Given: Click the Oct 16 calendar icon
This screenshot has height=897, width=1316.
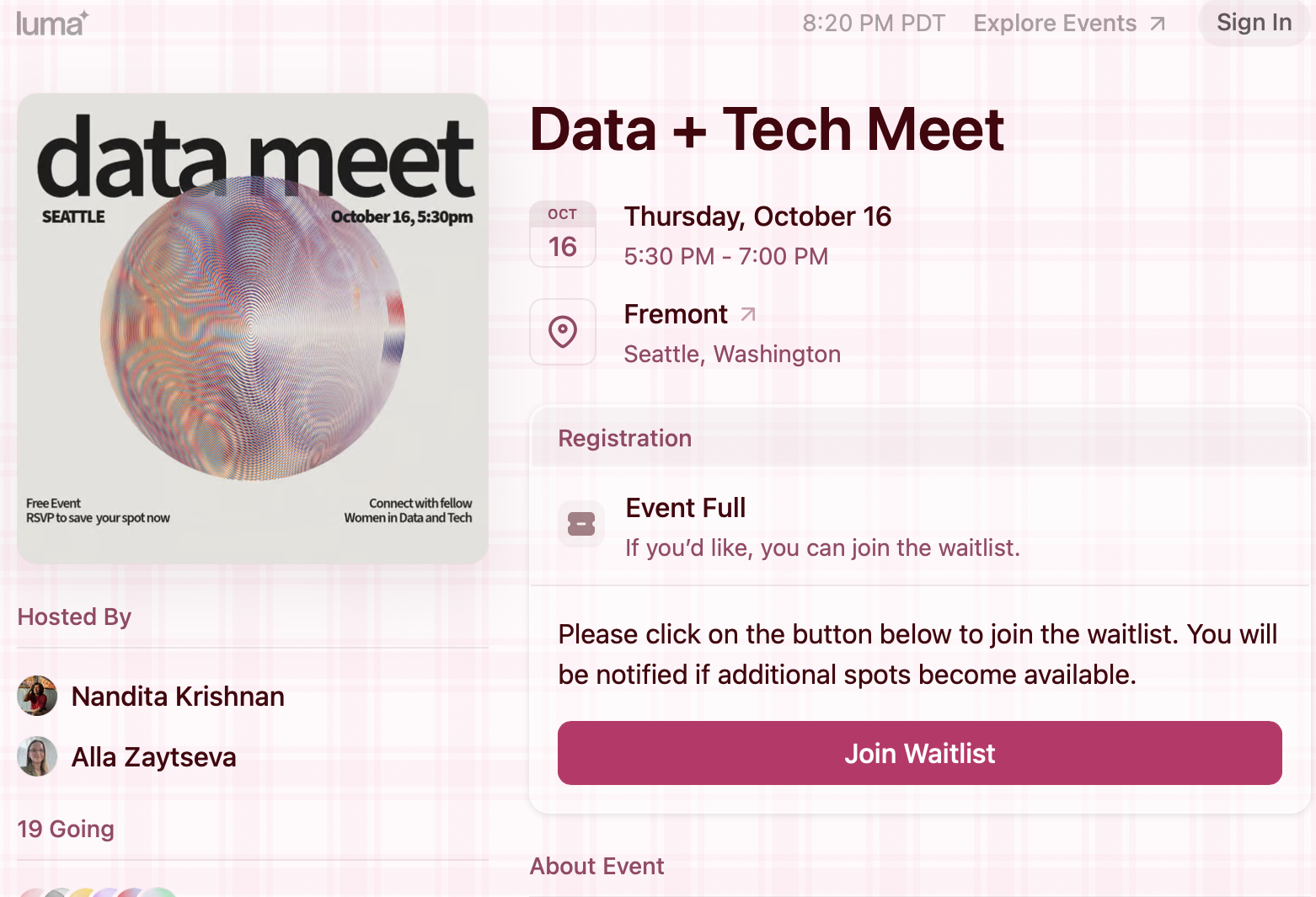Looking at the screenshot, I should [x=563, y=234].
